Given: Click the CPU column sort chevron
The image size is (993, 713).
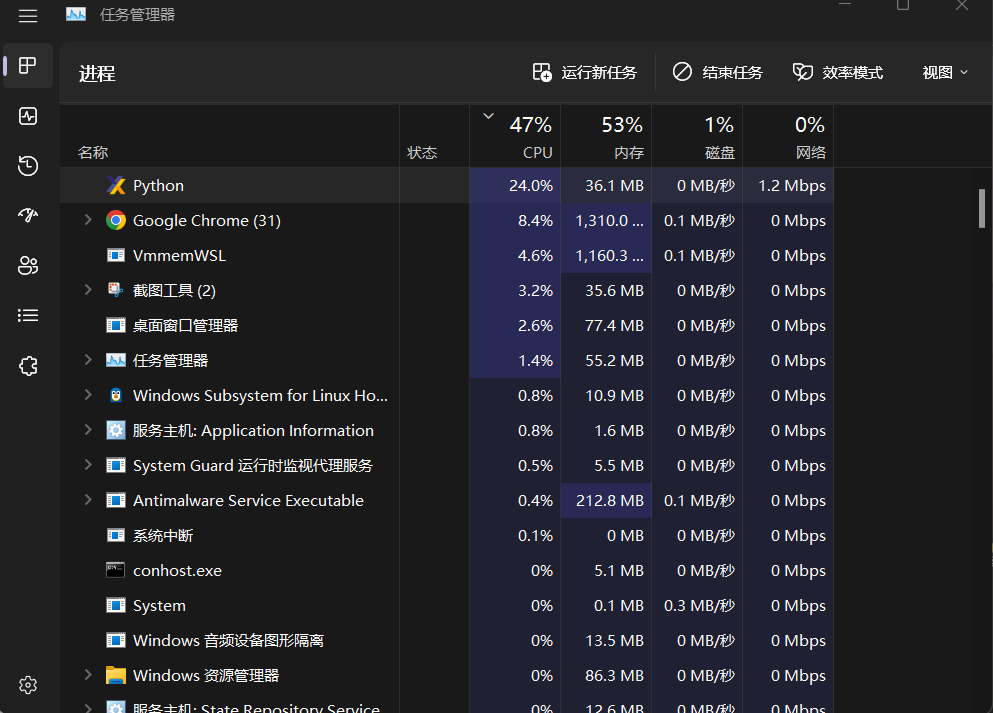Looking at the screenshot, I should click(x=489, y=115).
